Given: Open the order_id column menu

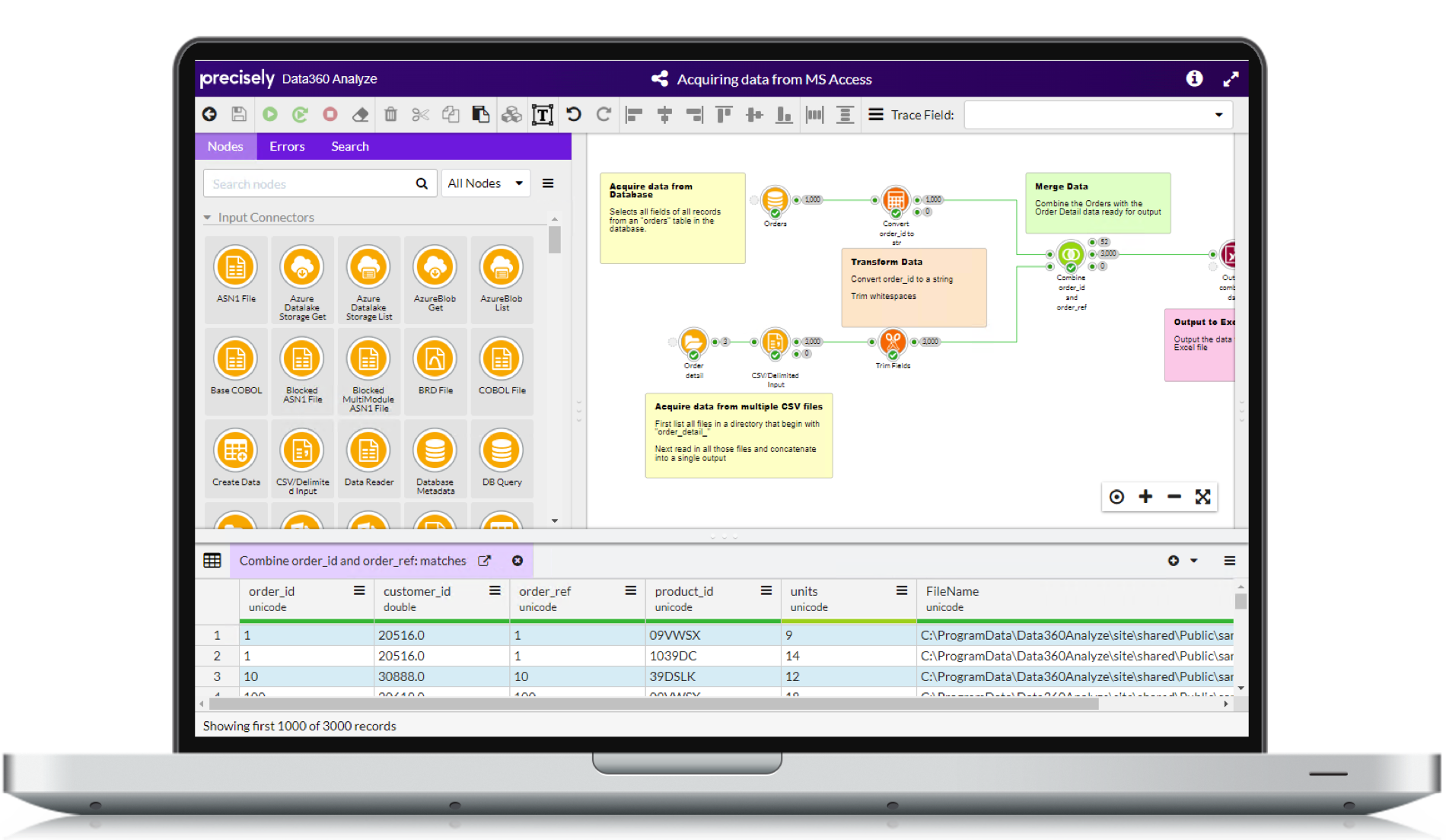Looking at the screenshot, I should tap(359, 591).
